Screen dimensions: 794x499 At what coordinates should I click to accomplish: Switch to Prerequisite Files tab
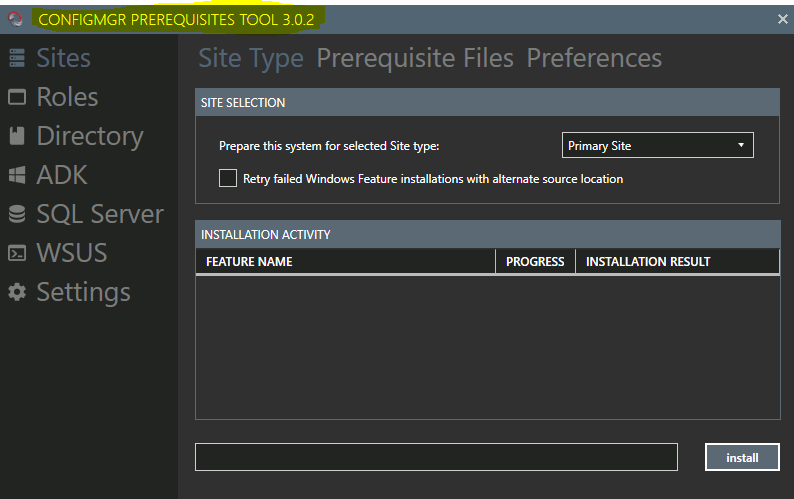tap(415, 59)
